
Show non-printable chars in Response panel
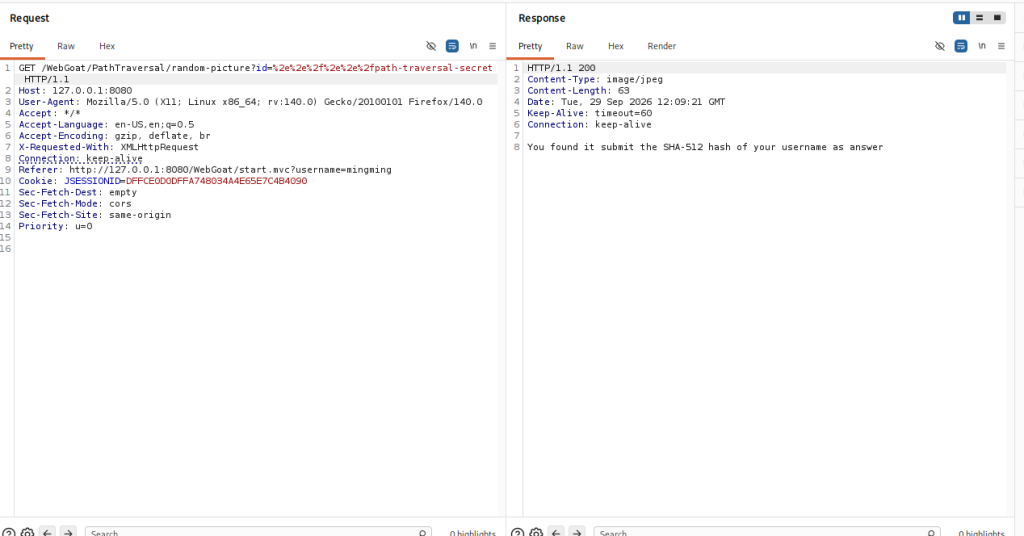pyautogui.click(x=982, y=46)
